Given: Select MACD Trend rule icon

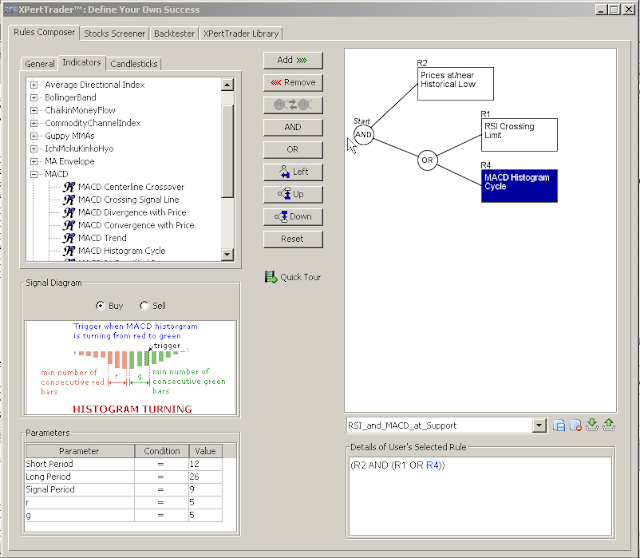Looking at the screenshot, I should point(69,238).
